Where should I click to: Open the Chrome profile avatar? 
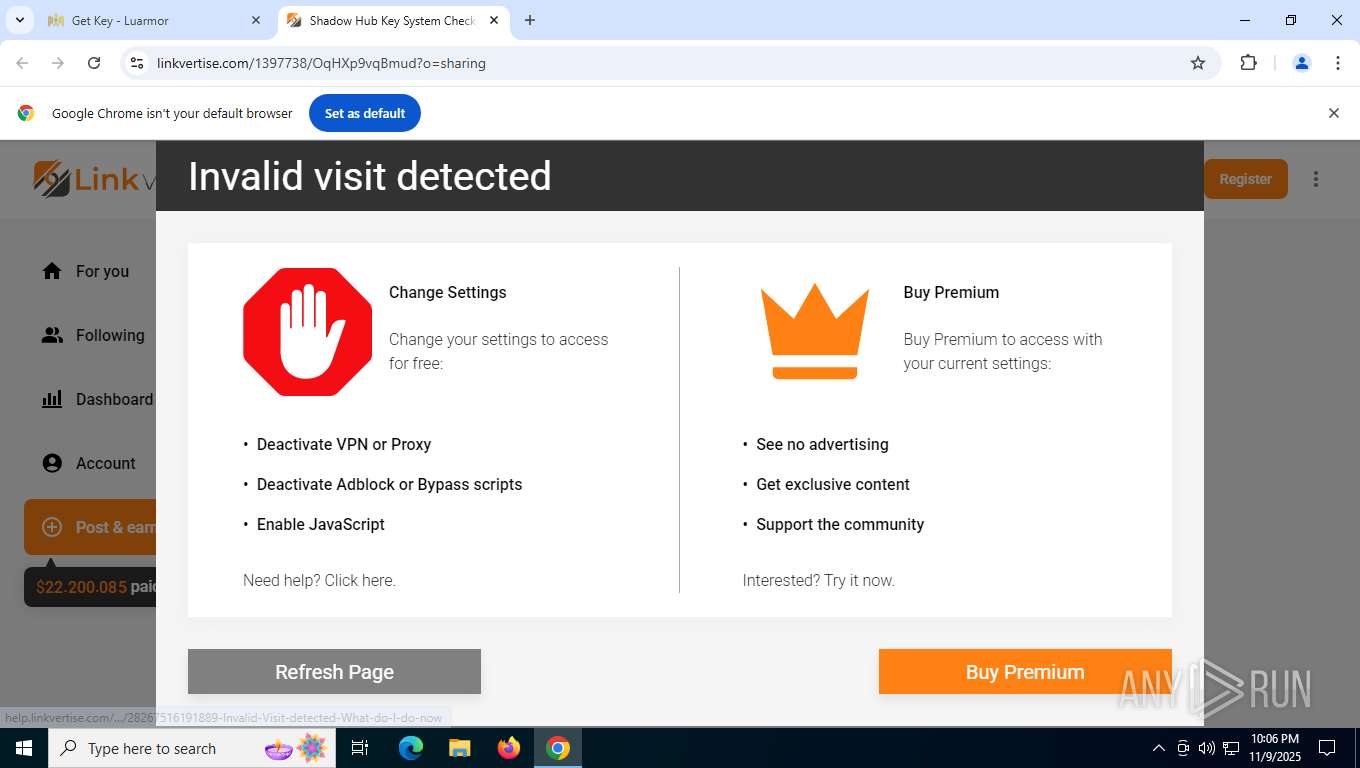pyautogui.click(x=1302, y=63)
